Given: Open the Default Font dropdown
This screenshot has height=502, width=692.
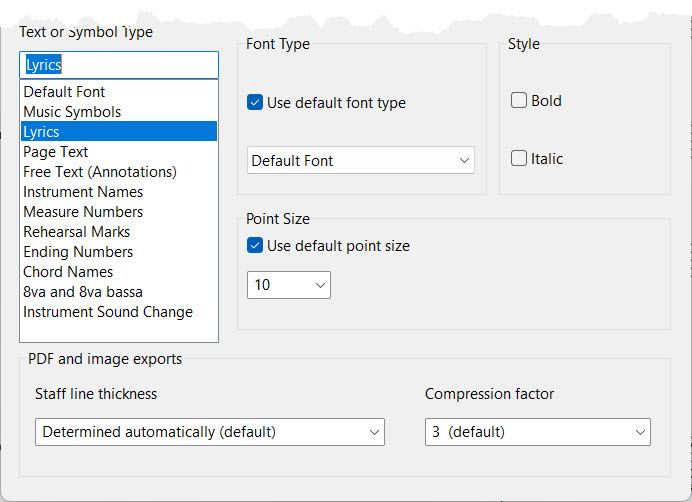Looking at the screenshot, I should click(360, 160).
